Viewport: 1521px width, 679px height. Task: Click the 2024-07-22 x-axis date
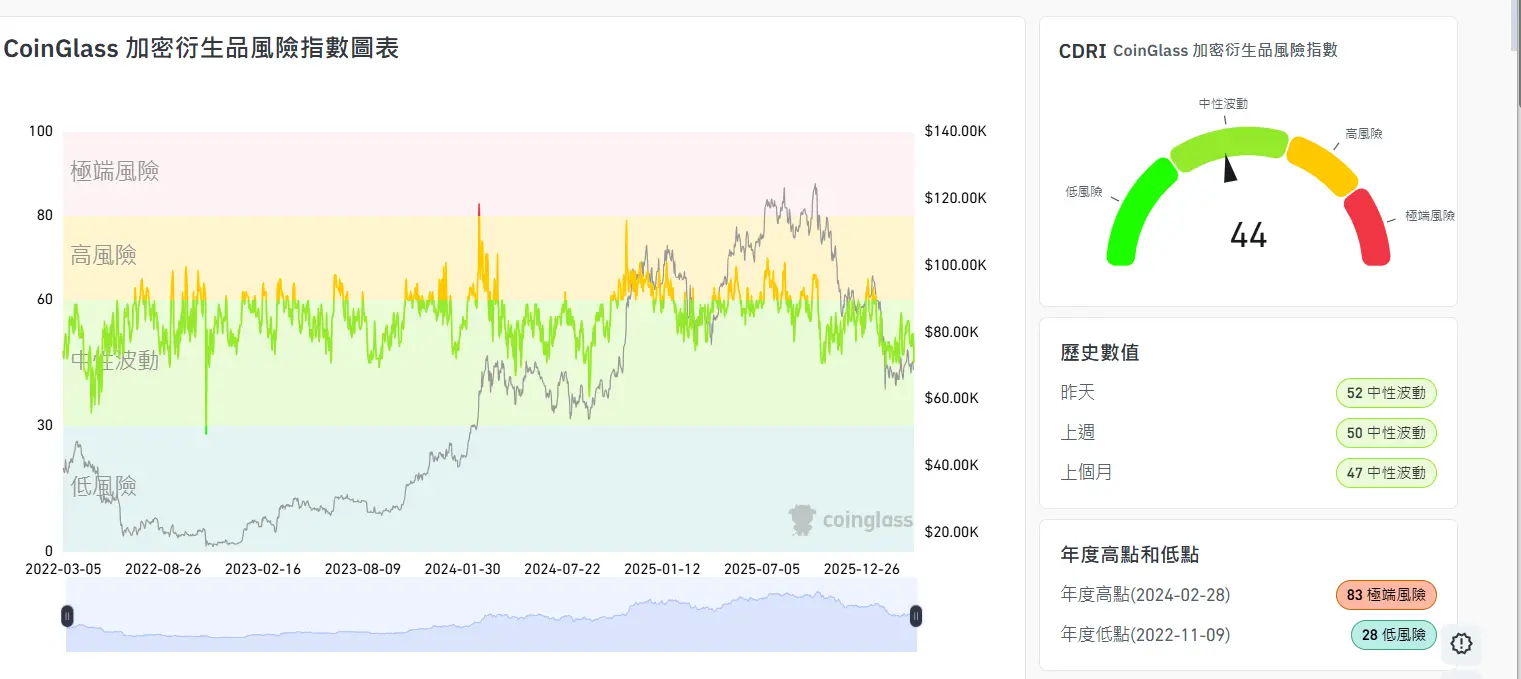563,569
